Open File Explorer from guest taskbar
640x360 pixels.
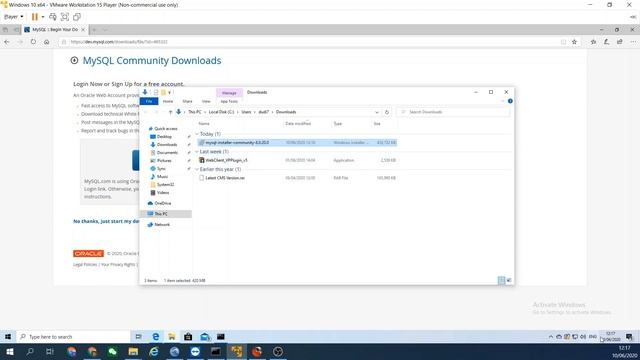pyautogui.click(x=172, y=337)
